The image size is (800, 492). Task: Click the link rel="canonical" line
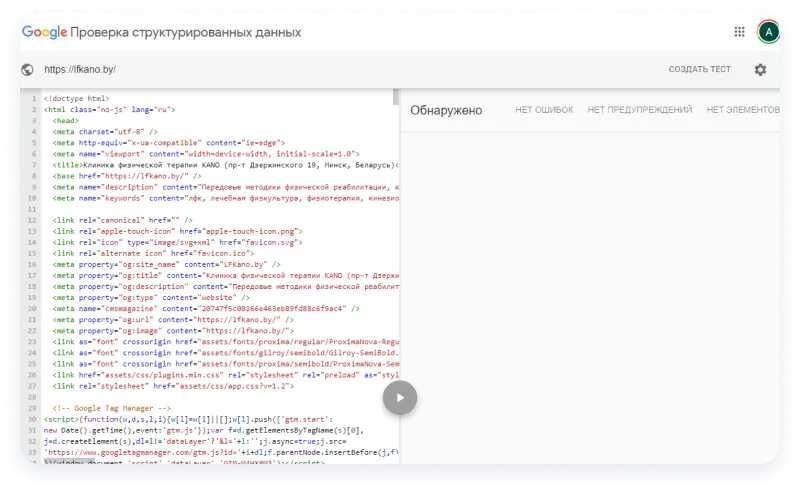click(x=122, y=220)
